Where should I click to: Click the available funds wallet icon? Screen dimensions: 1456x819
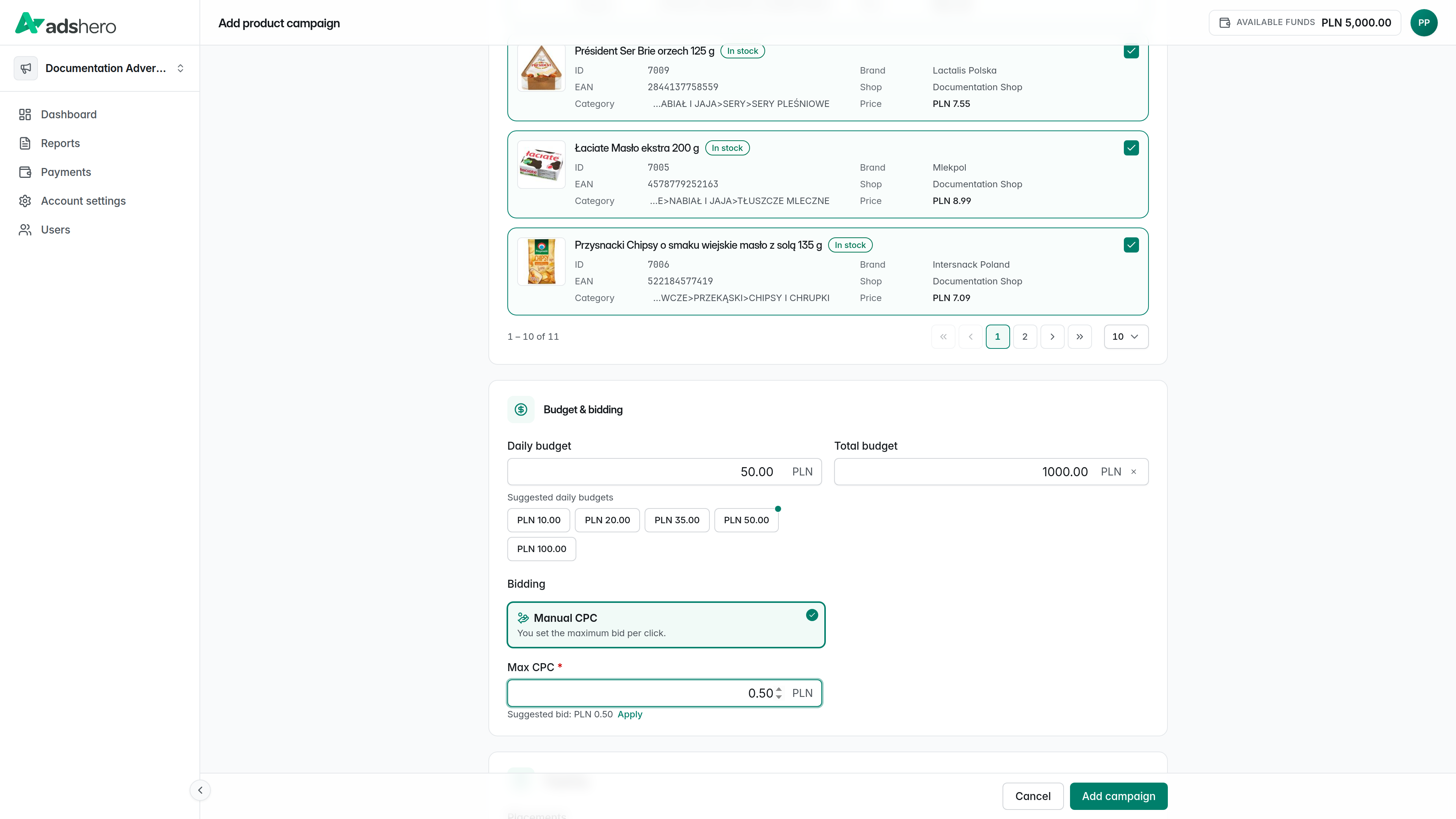pyautogui.click(x=1224, y=23)
